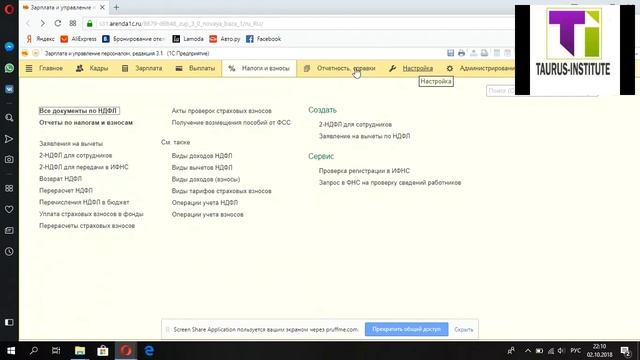Image resolution: width=640 pixels, height=360 pixels.
Task: Click the 1C logo icon in title row
Action: click(x=25, y=53)
